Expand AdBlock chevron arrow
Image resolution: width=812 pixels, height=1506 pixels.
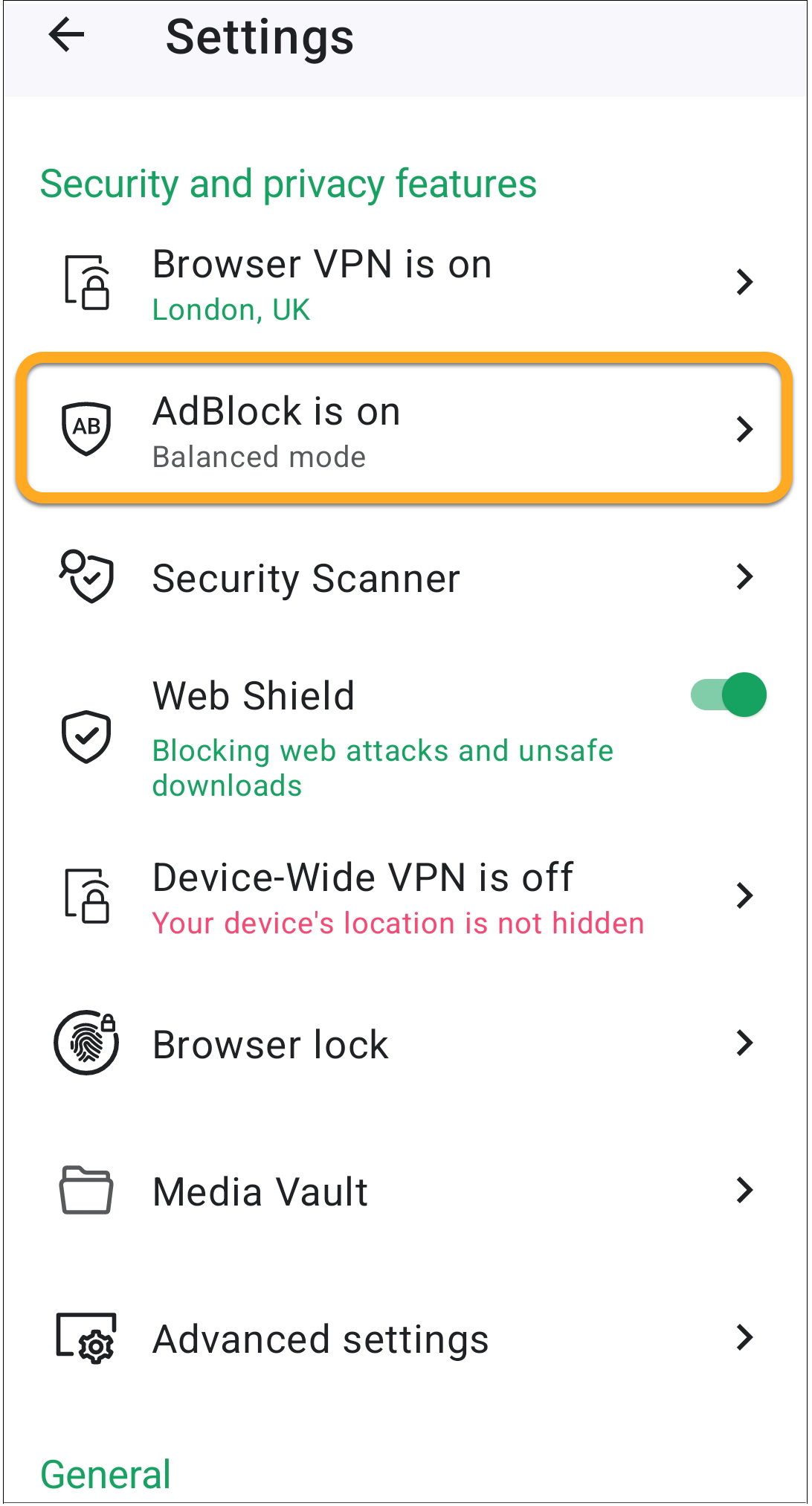point(744,429)
